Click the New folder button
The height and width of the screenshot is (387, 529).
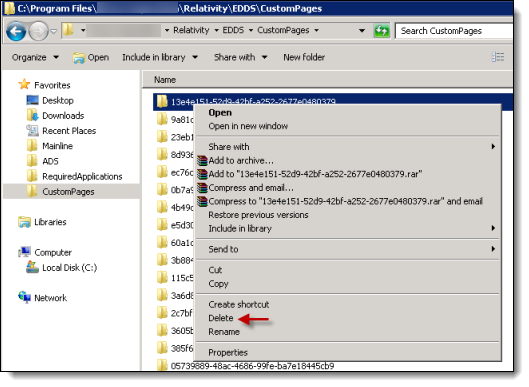click(304, 57)
